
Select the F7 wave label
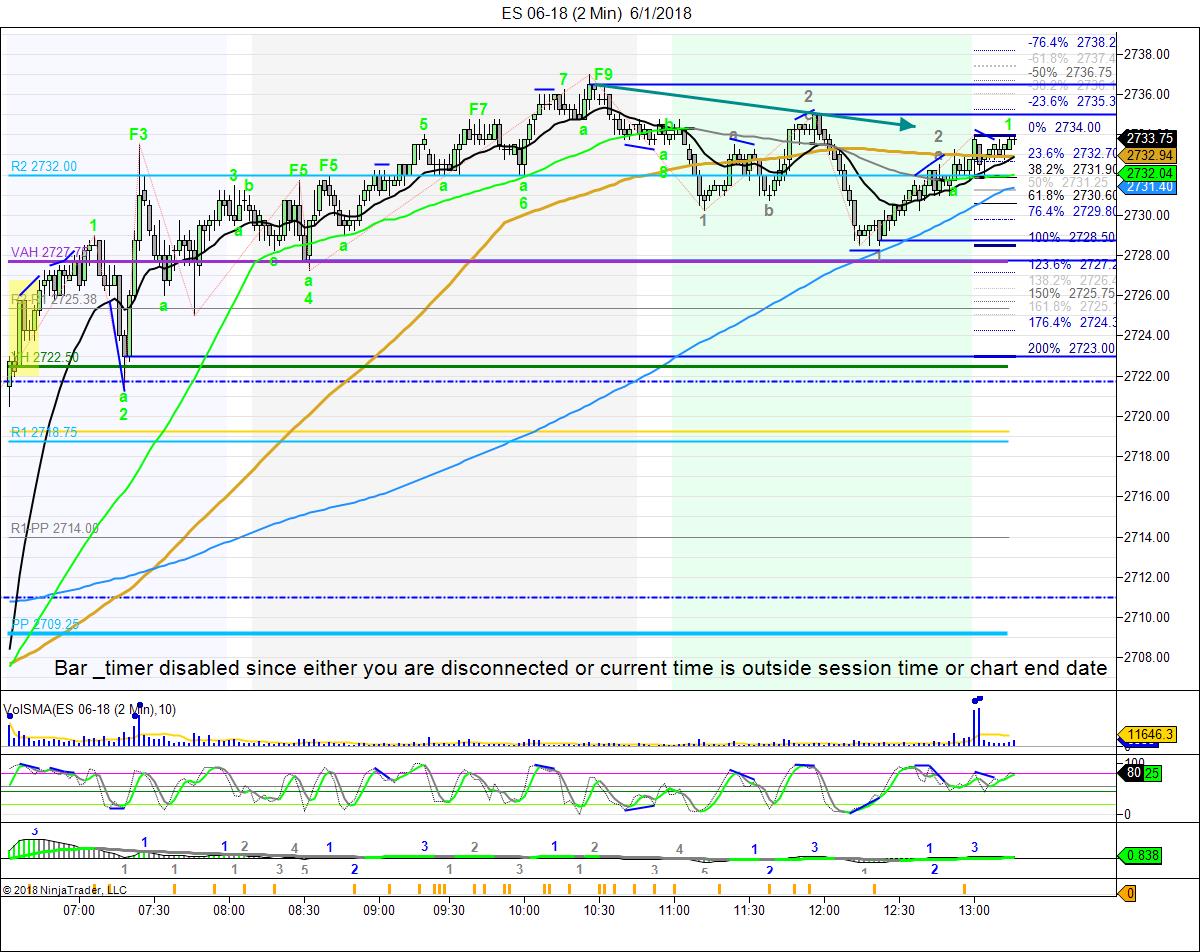coord(478,109)
